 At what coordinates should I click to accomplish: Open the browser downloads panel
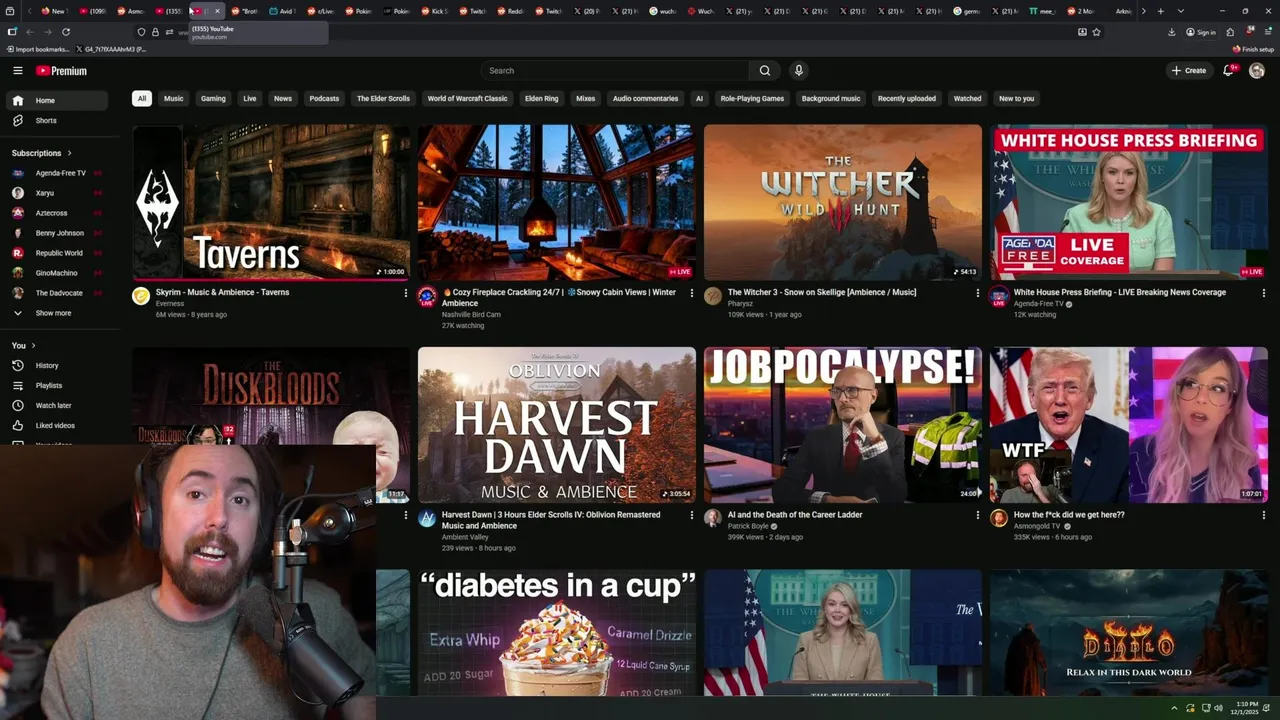(1171, 32)
